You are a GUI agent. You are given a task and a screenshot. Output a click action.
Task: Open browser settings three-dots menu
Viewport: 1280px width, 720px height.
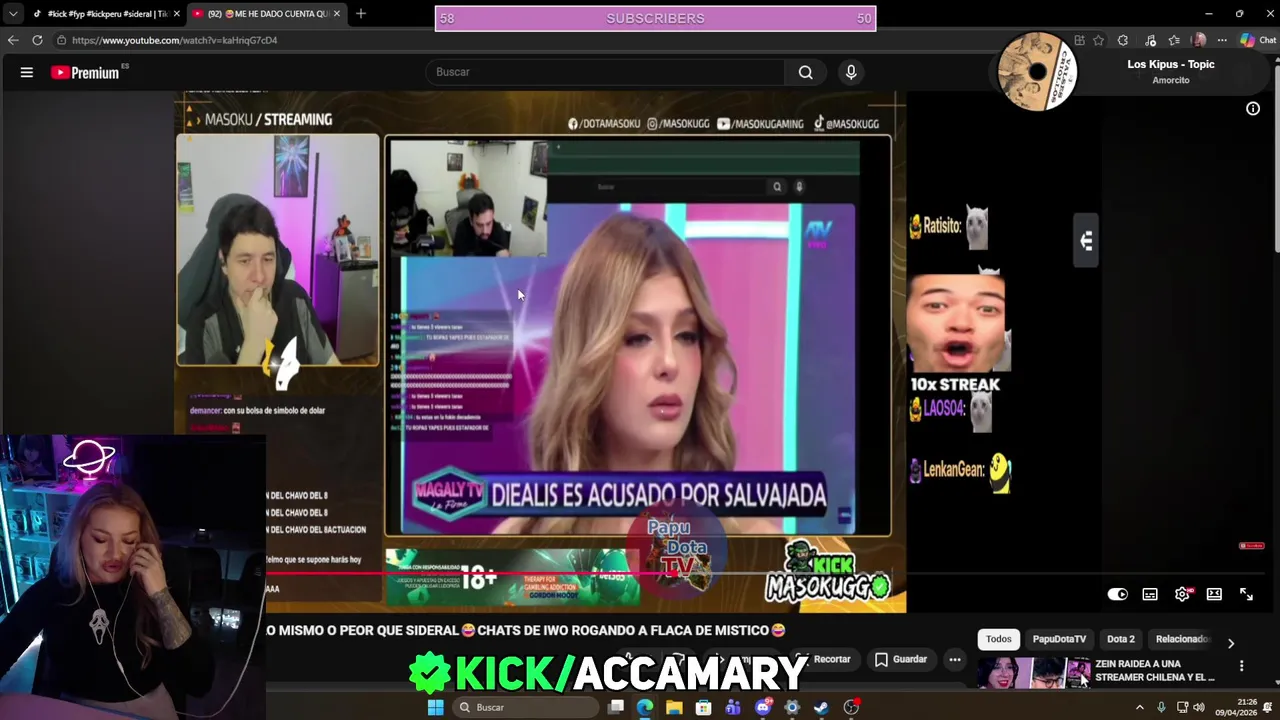1222,40
